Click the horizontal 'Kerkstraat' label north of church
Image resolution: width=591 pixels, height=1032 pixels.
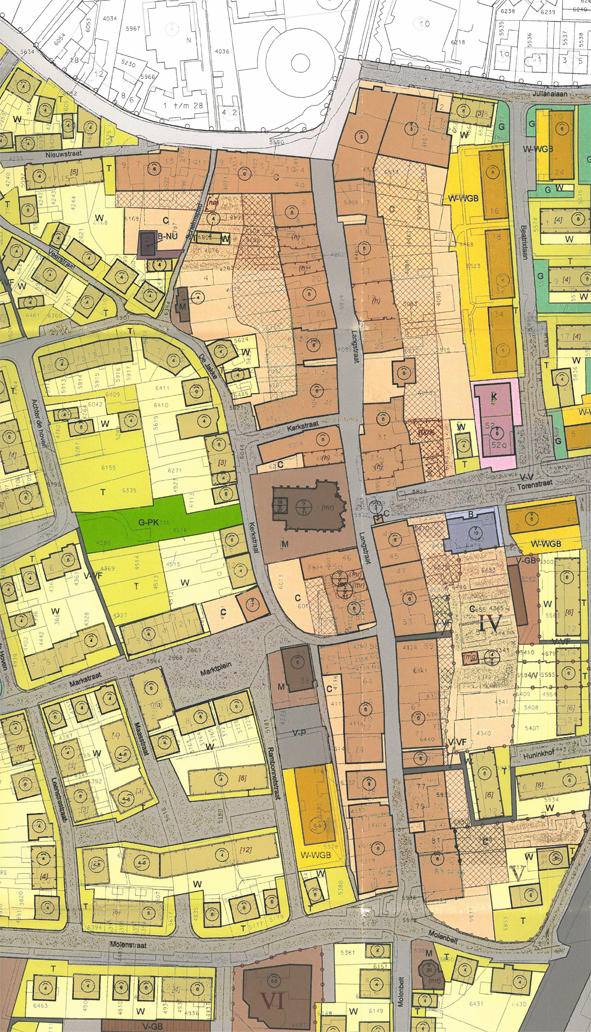coord(303,426)
